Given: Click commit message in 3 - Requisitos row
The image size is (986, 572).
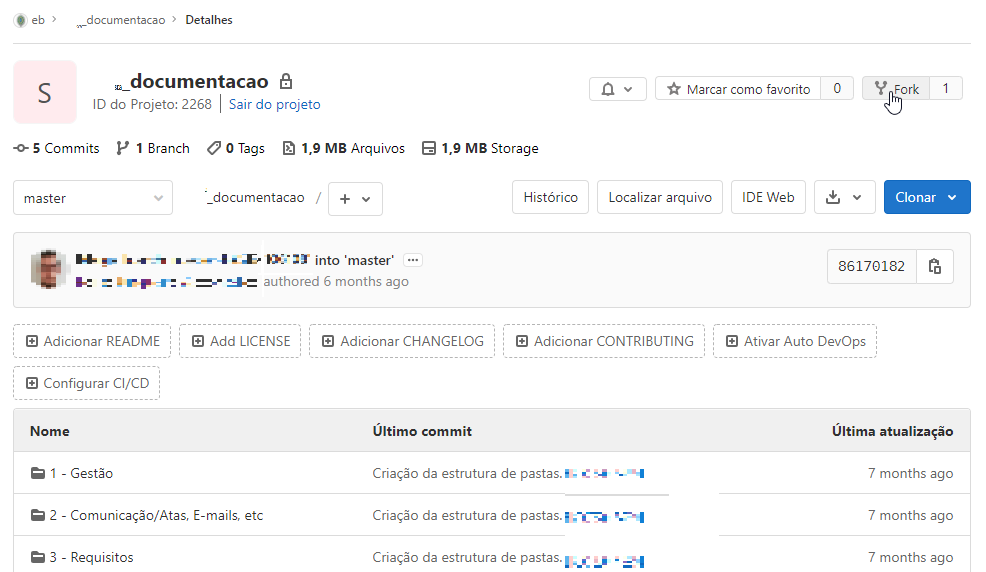Looking at the screenshot, I should point(467,558).
